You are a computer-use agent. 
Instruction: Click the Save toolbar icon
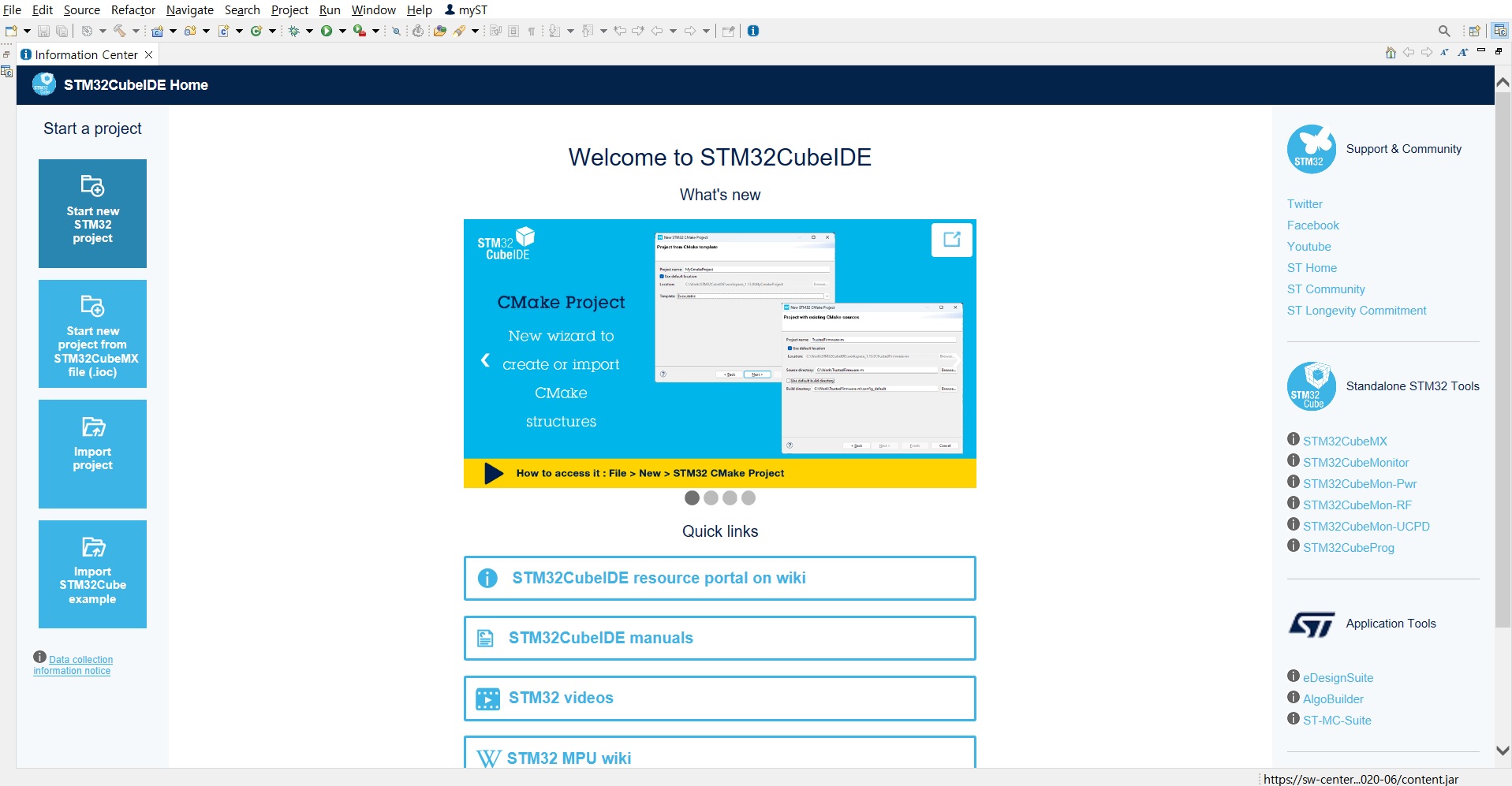(43, 31)
